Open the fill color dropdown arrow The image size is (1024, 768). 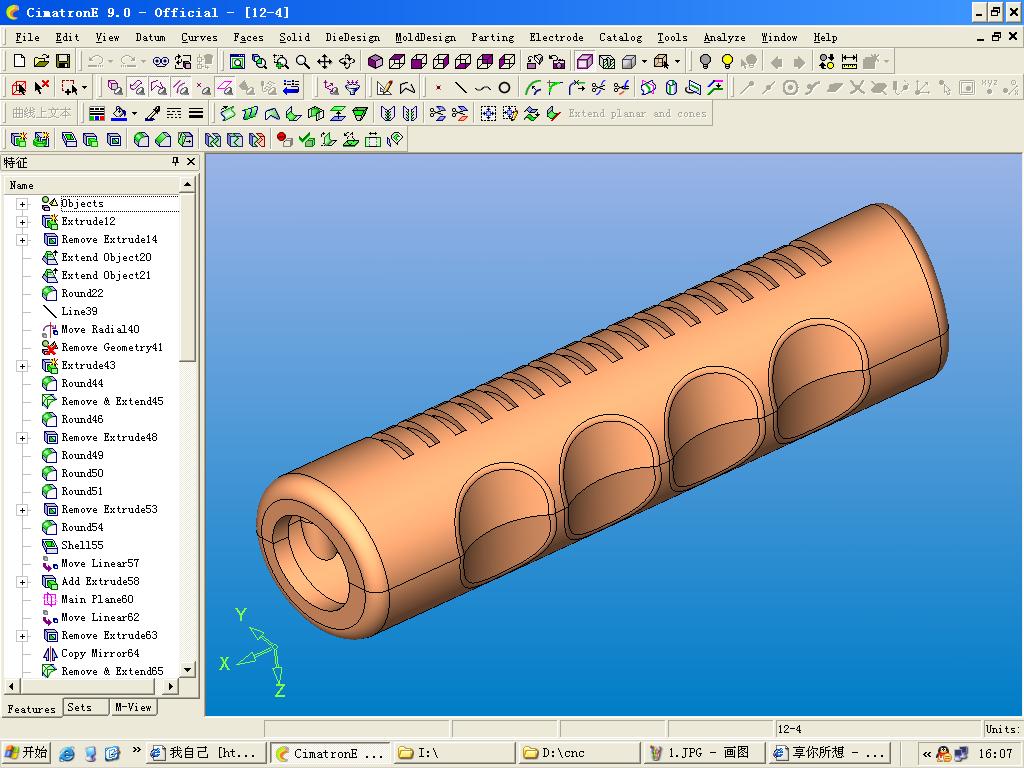pyautogui.click(x=134, y=114)
